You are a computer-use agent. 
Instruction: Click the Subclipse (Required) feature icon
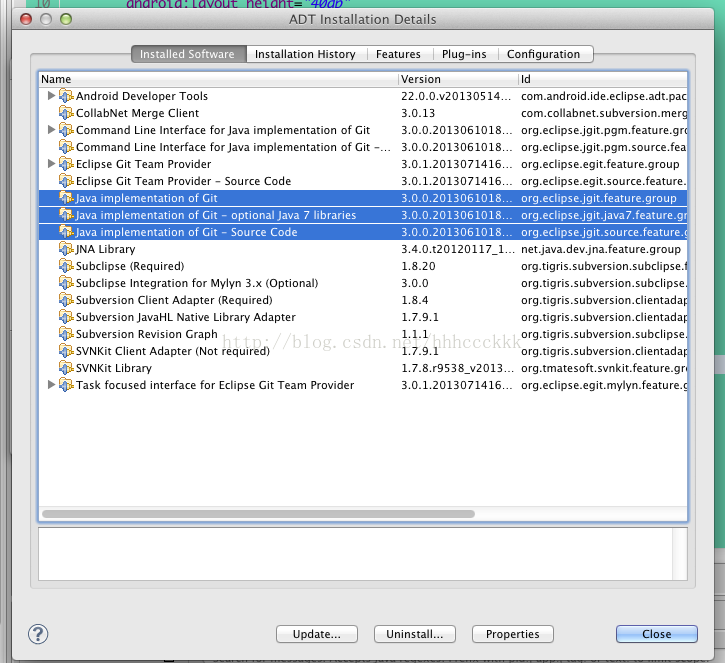pyautogui.click(x=66, y=266)
